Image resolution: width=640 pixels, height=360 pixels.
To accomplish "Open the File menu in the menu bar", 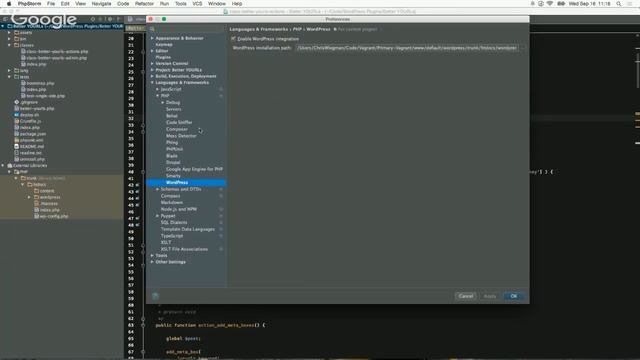I will coord(51,4).
